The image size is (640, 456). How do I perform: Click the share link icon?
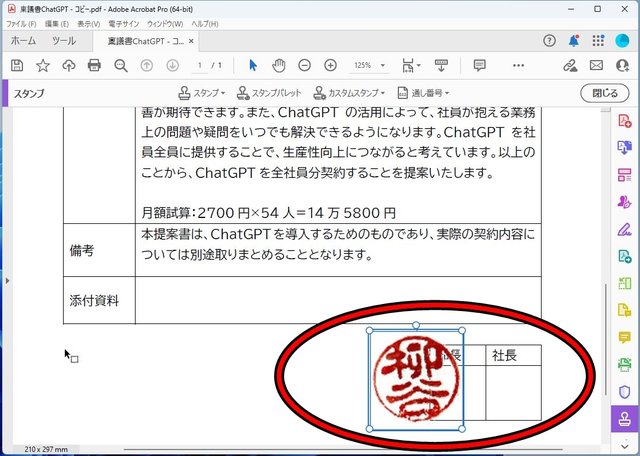(570, 65)
